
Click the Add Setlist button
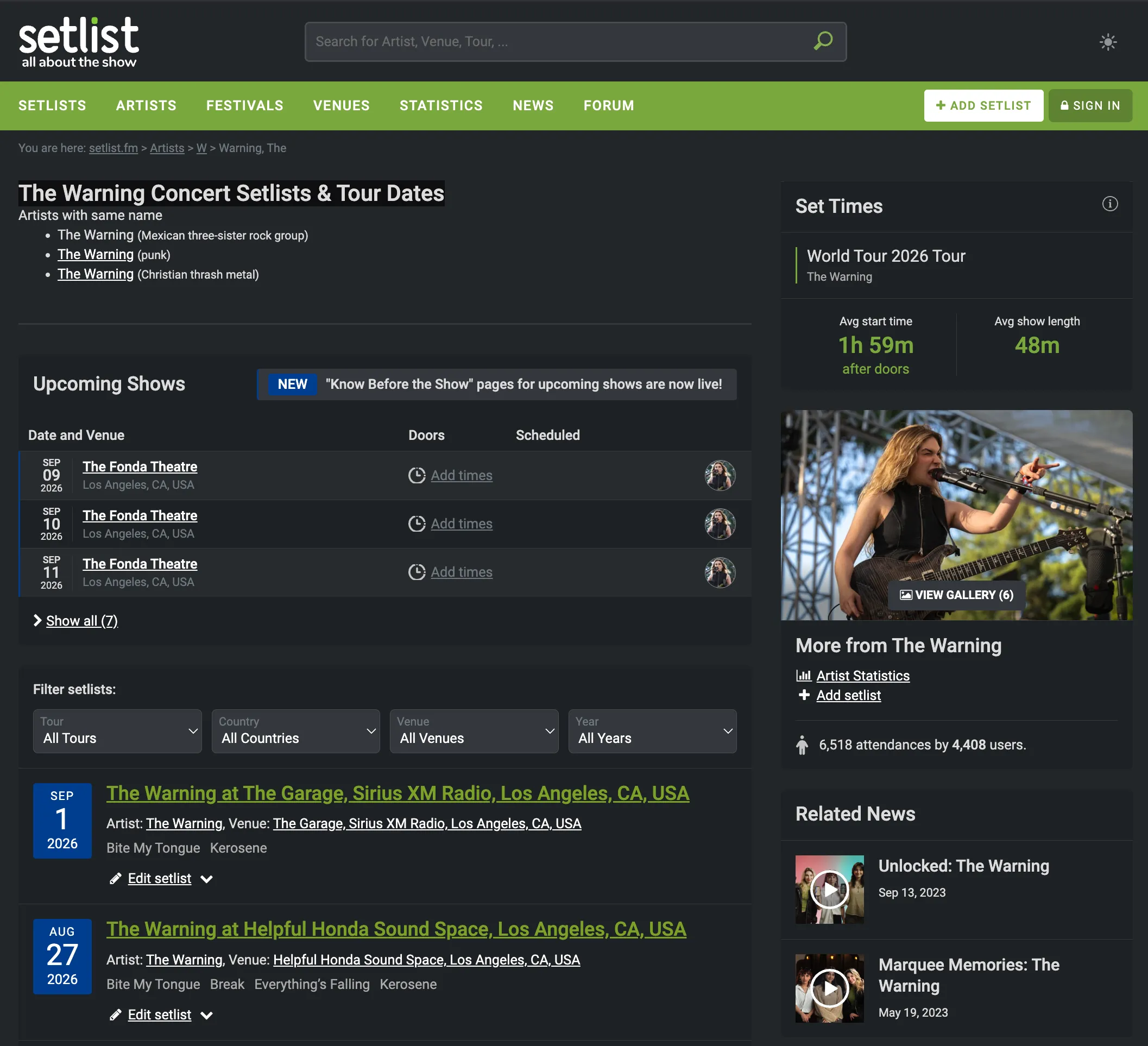point(983,105)
